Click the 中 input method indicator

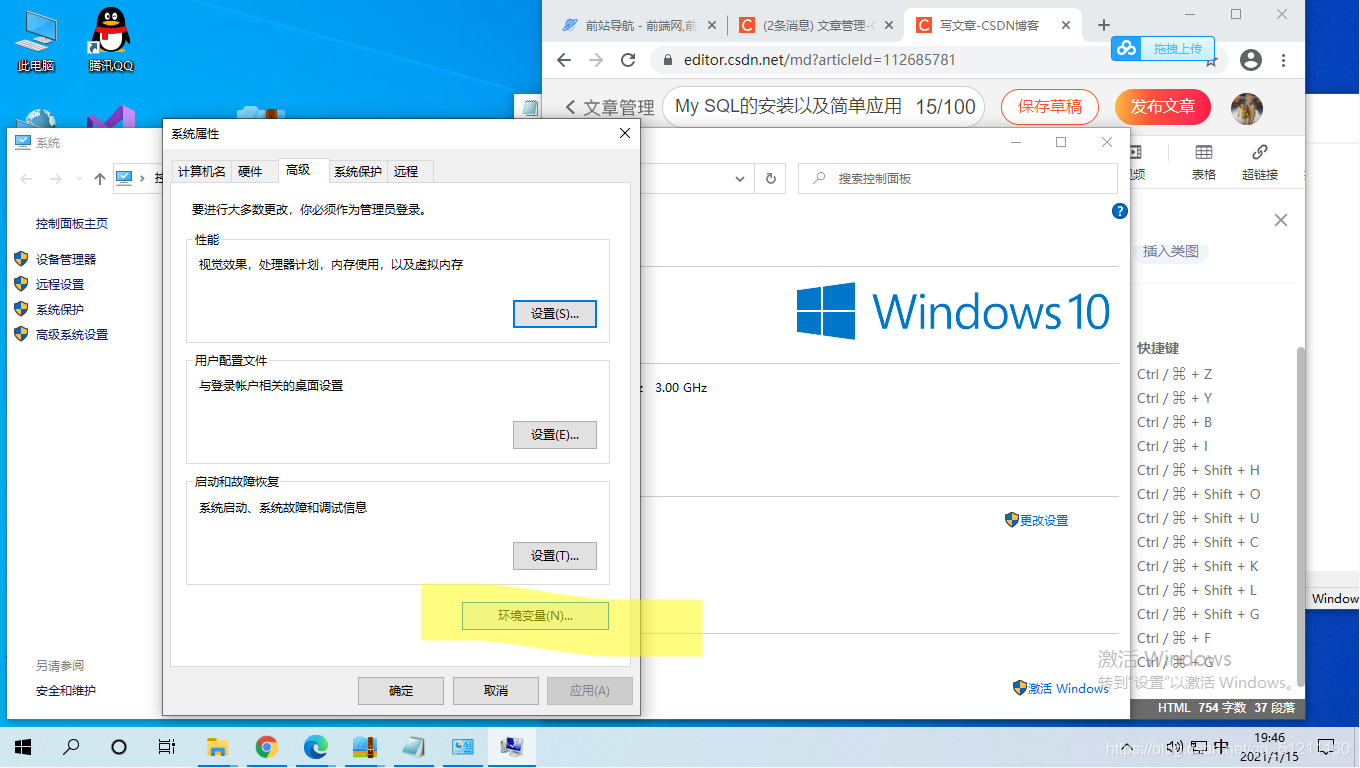point(1220,747)
